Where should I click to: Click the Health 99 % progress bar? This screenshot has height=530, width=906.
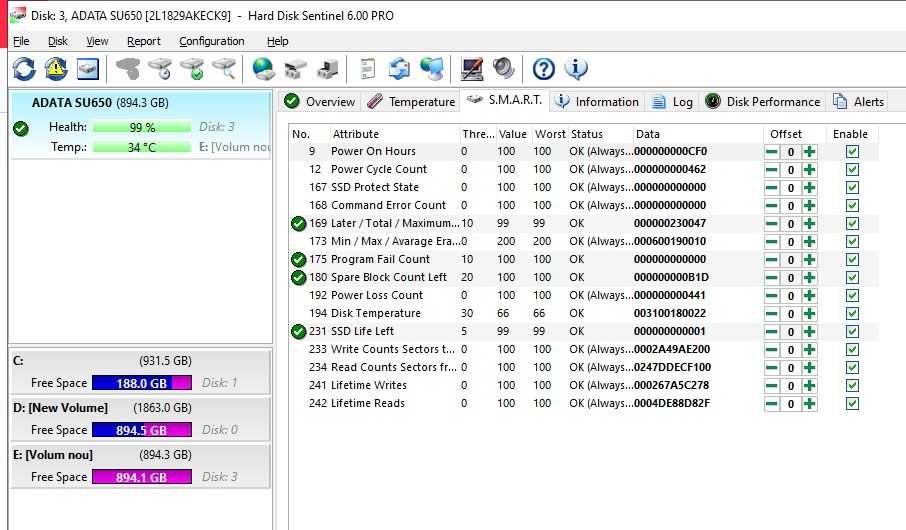point(142,127)
